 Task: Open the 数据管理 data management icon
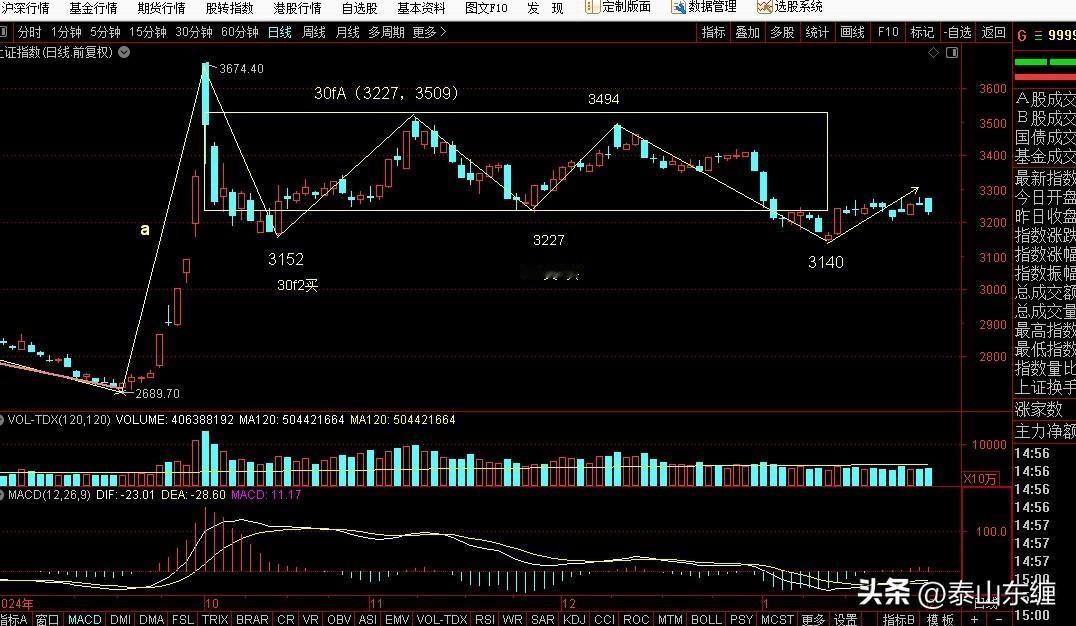678,8
